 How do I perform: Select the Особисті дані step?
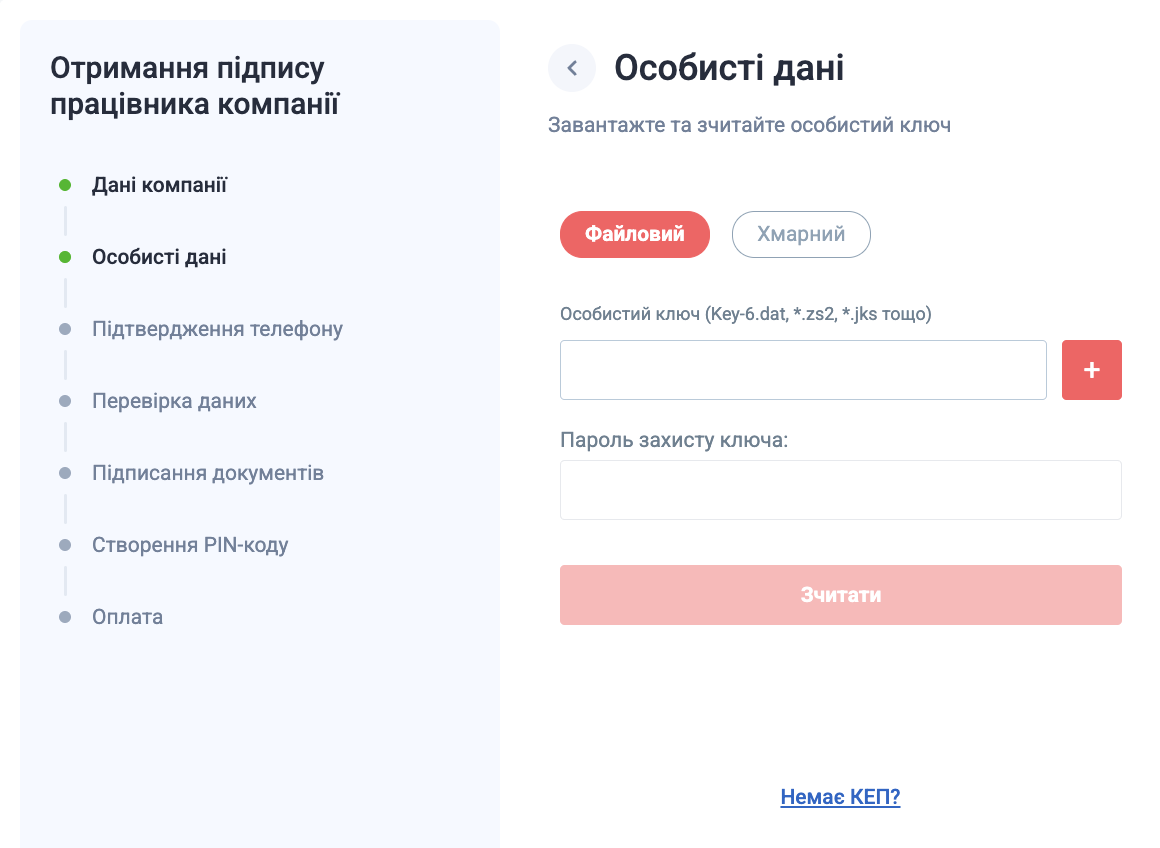(159, 257)
